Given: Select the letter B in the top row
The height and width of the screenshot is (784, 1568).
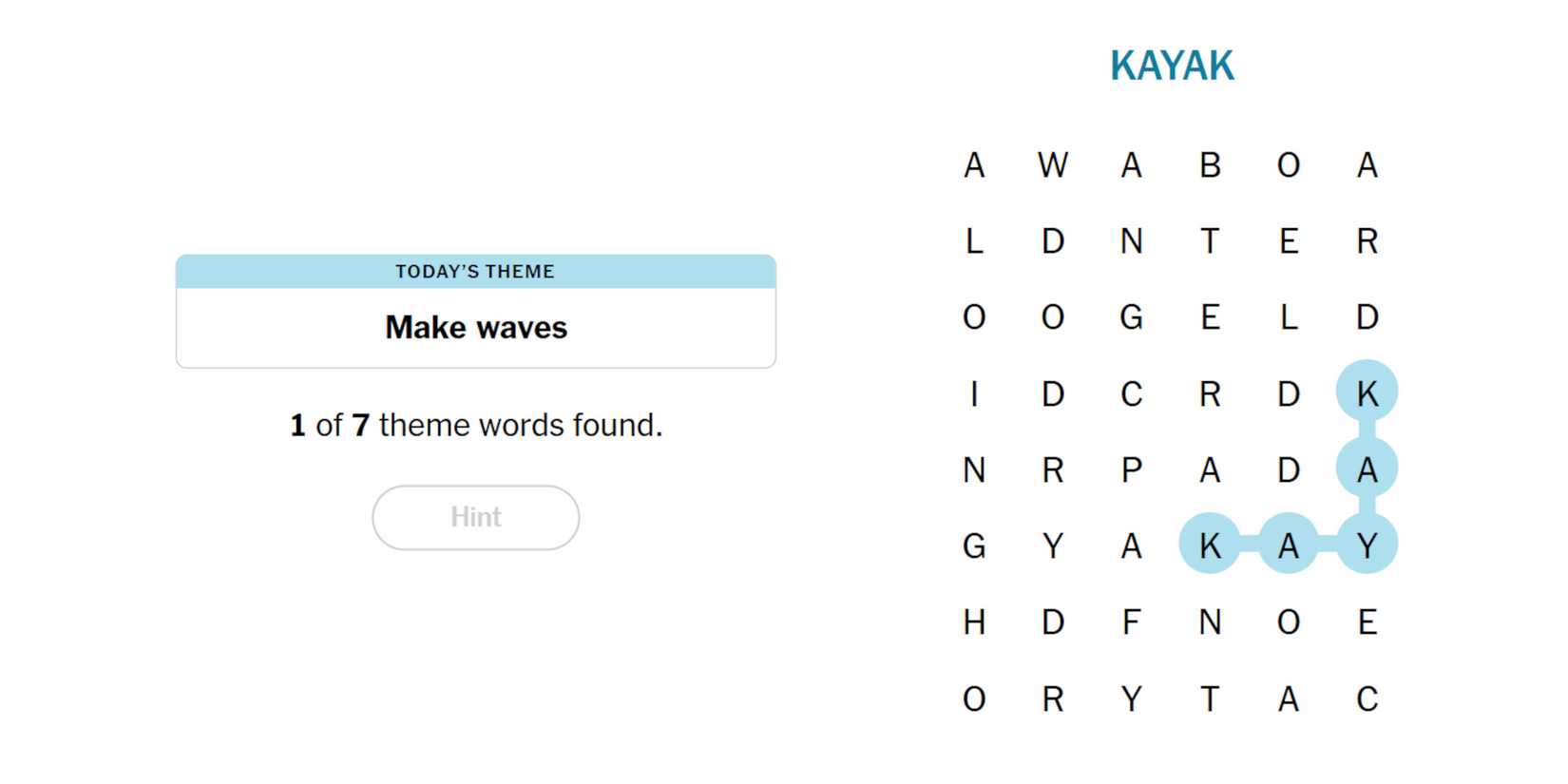Looking at the screenshot, I should point(1210,165).
